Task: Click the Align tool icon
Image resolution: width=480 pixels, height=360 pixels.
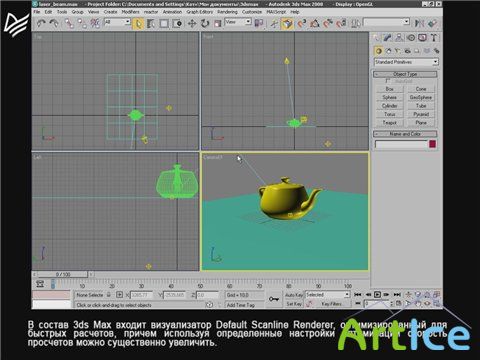Action: click(432, 23)
